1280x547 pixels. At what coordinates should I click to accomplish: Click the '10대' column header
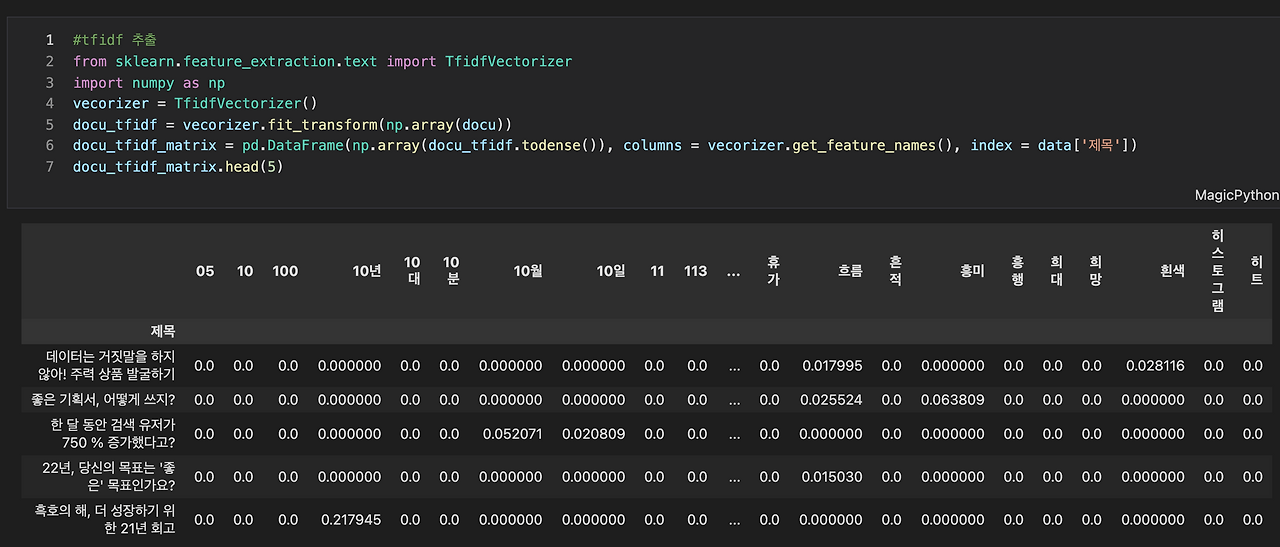tap(412, 271)
